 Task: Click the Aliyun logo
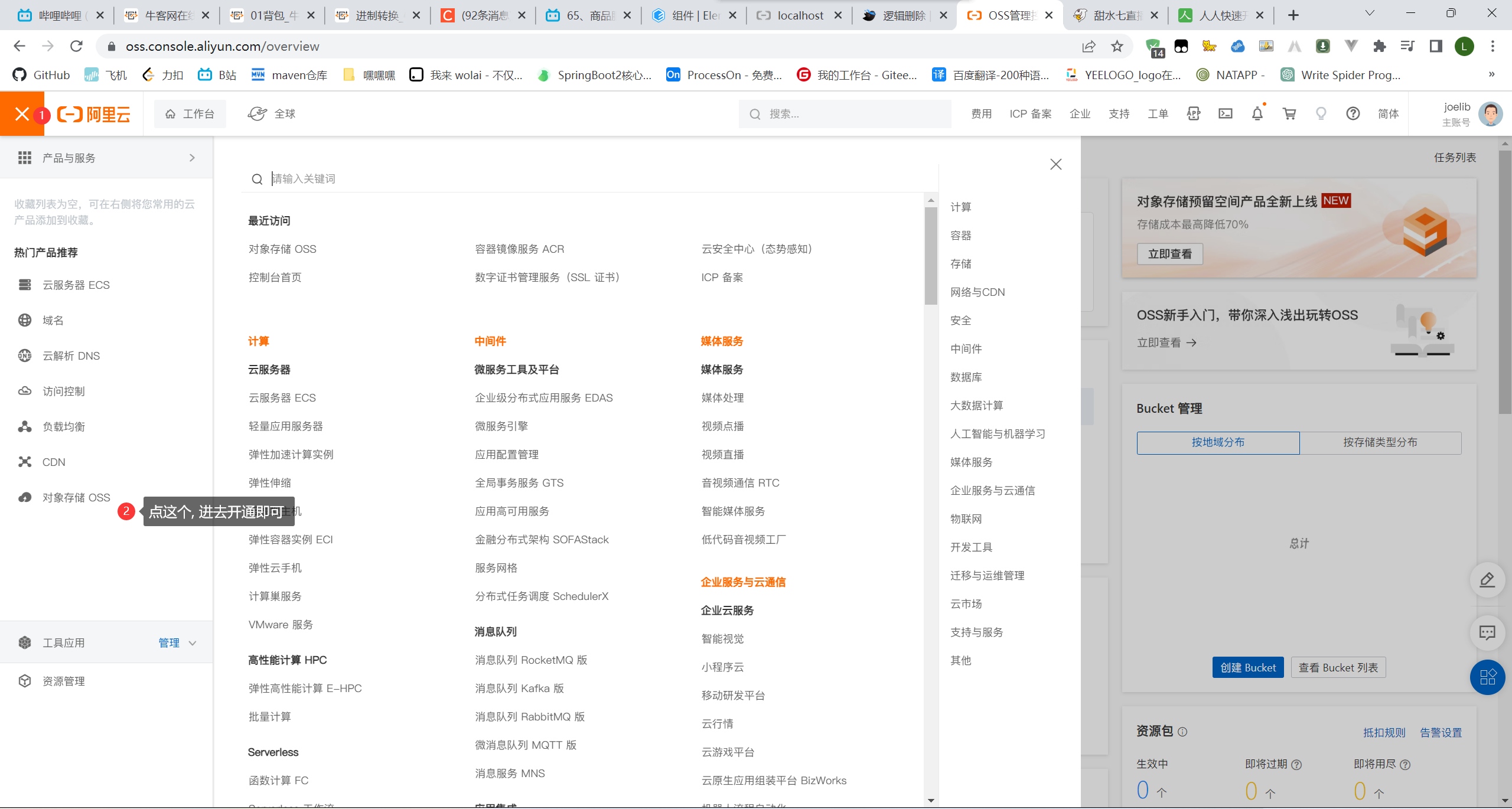94,114
